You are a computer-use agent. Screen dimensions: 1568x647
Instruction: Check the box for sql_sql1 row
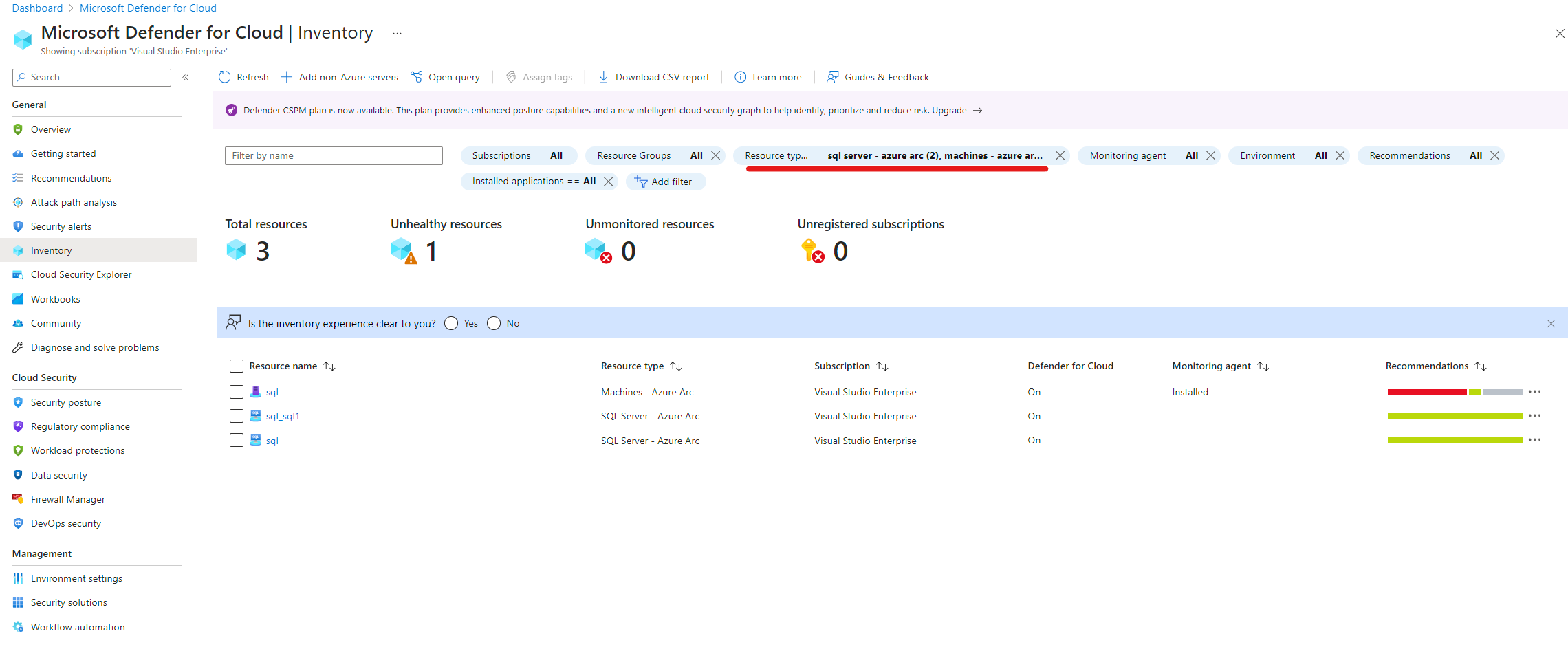237,416
